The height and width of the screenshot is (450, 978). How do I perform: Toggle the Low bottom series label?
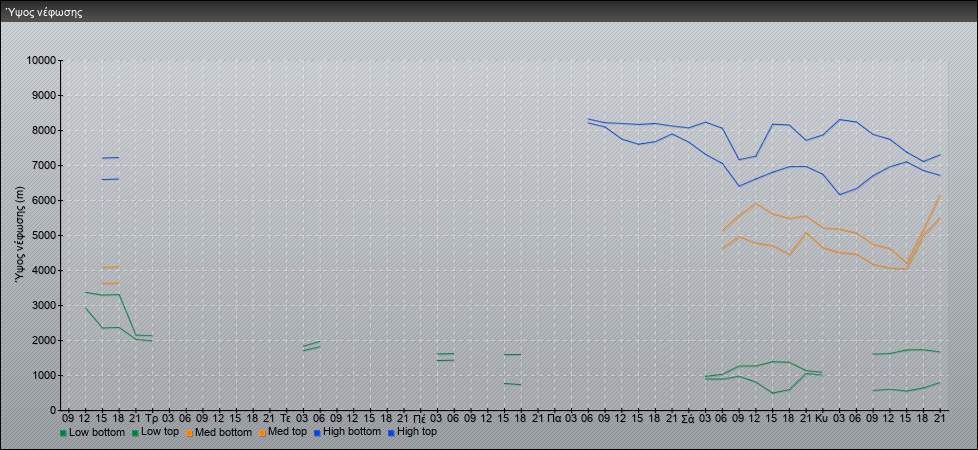point(98,433)
